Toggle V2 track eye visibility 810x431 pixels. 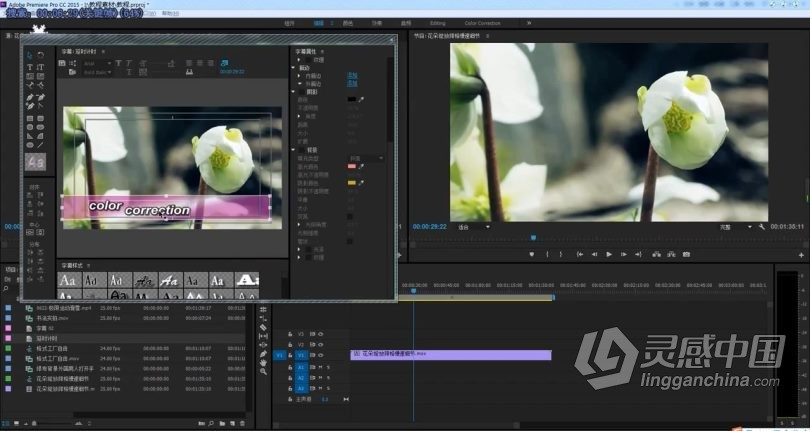pos(320,344)
